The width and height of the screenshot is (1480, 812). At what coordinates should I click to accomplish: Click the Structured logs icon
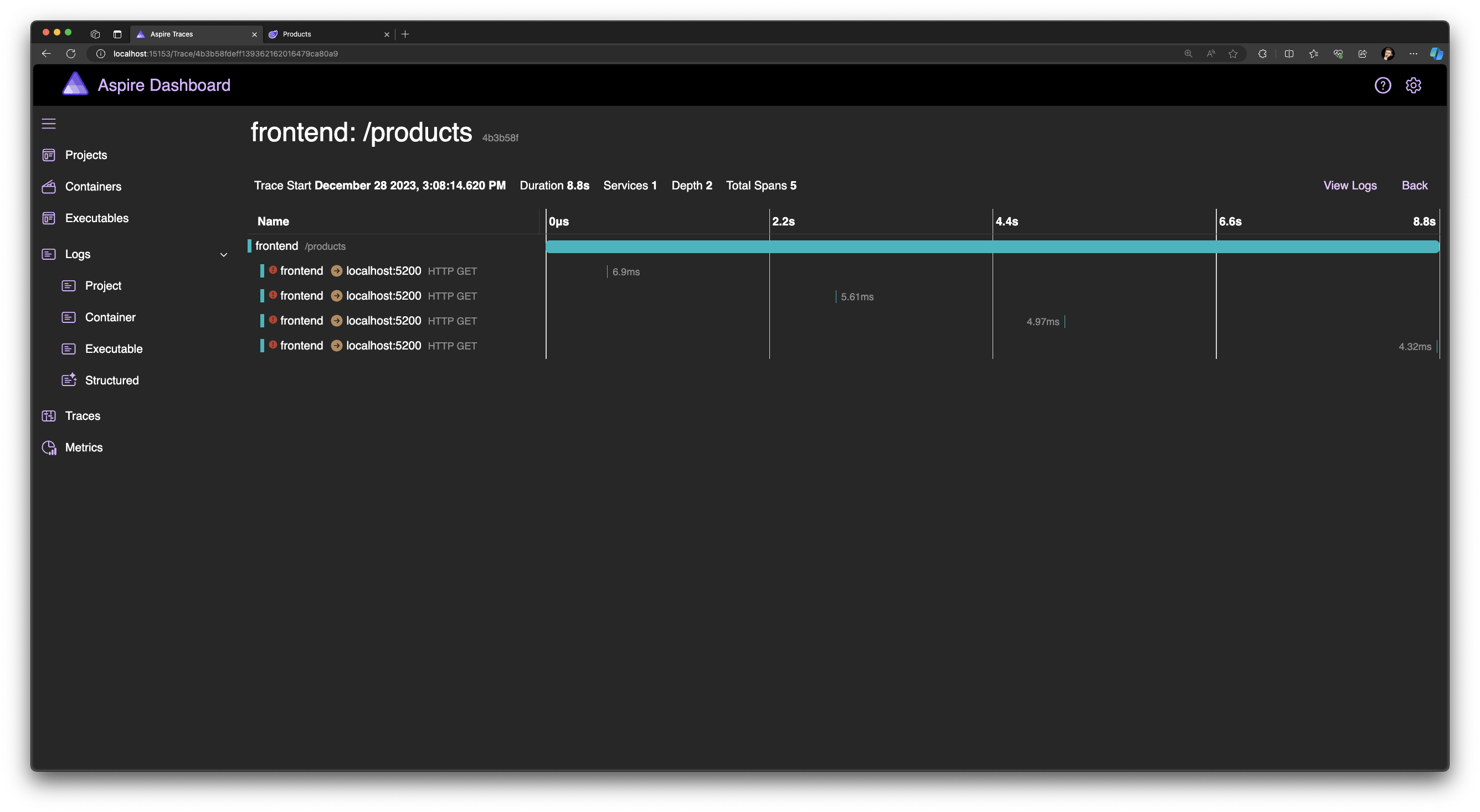(69, 380)
